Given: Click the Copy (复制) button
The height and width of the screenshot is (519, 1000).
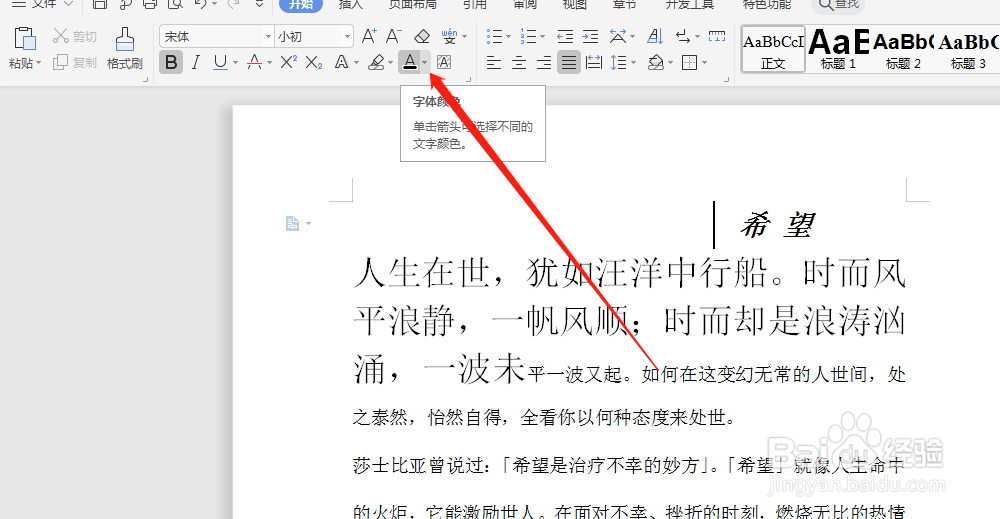Looking at the screenshot, I should (75, 62).
